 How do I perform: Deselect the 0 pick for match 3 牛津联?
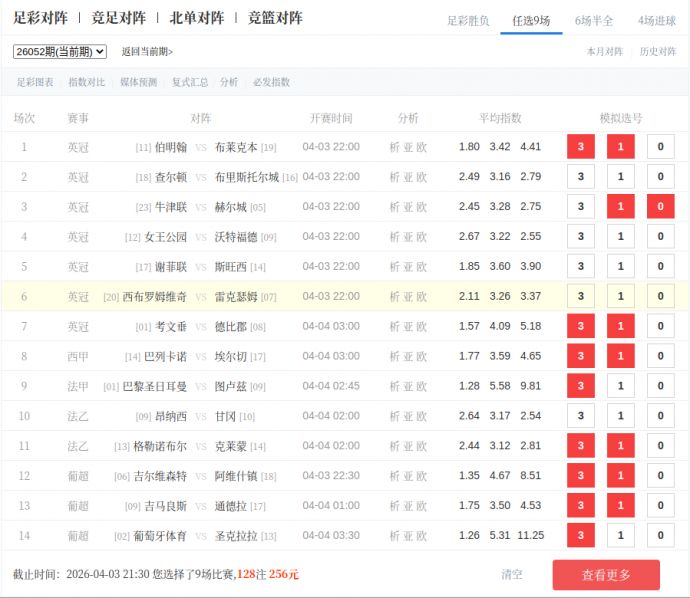660,207
